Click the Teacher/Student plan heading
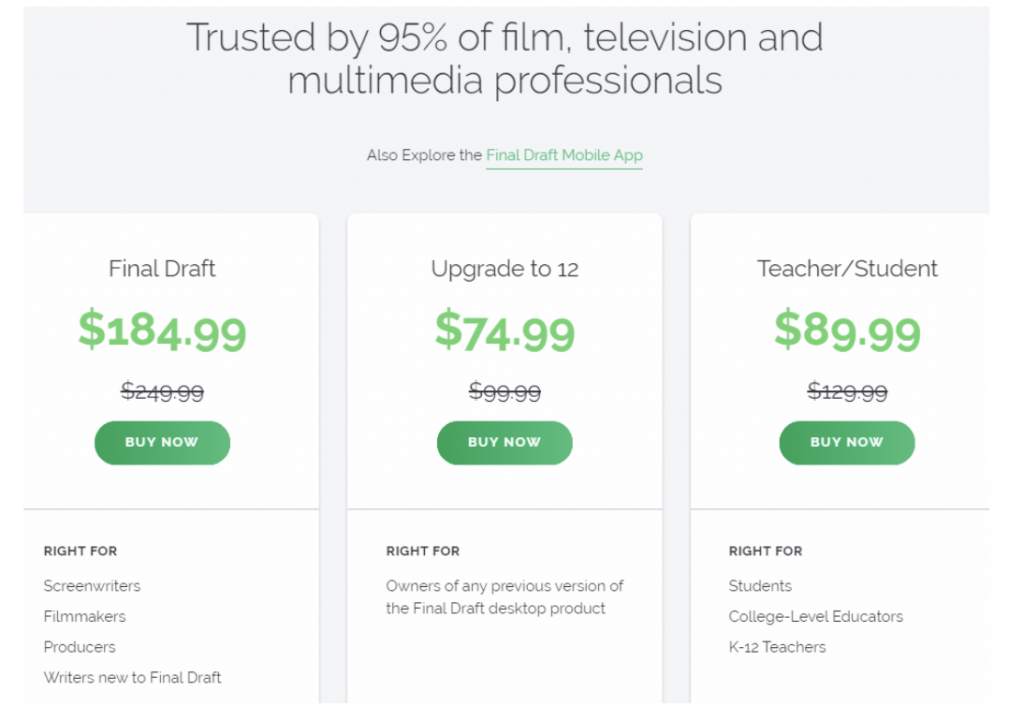 click(847, 269)
